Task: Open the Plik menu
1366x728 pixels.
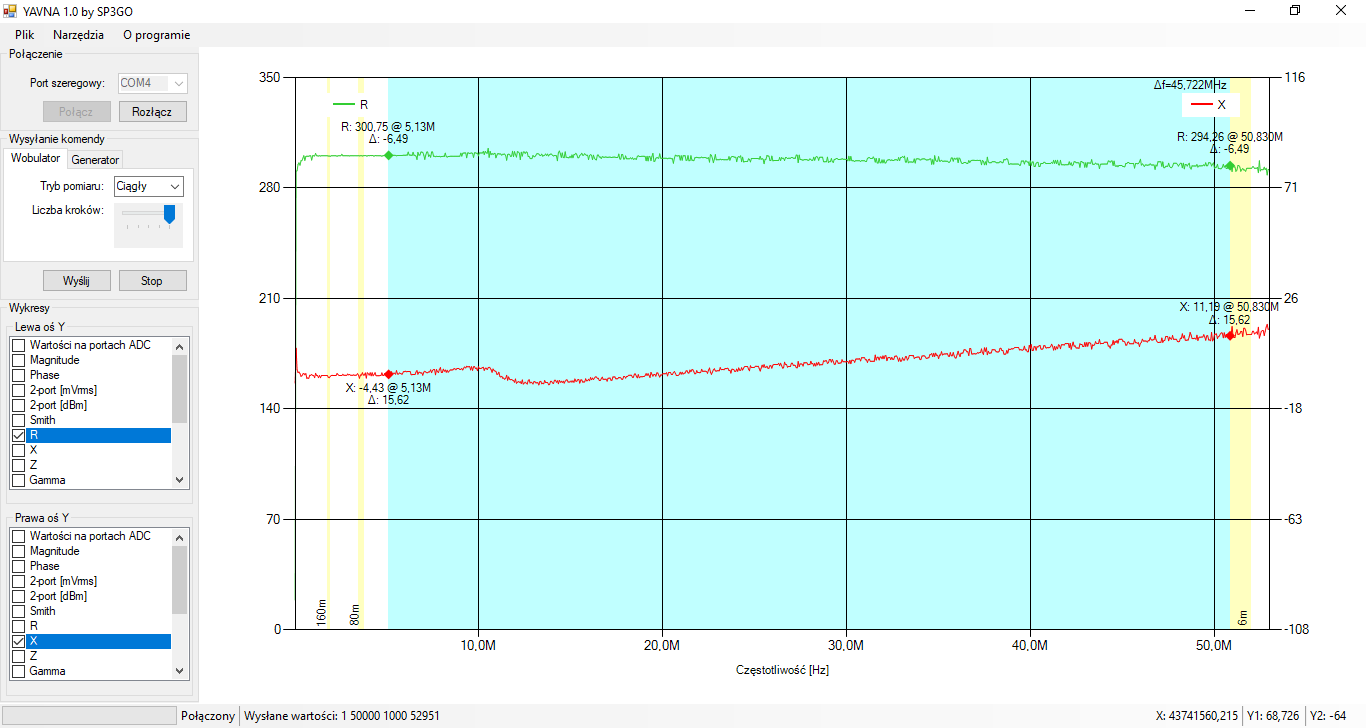Action: 25,34
